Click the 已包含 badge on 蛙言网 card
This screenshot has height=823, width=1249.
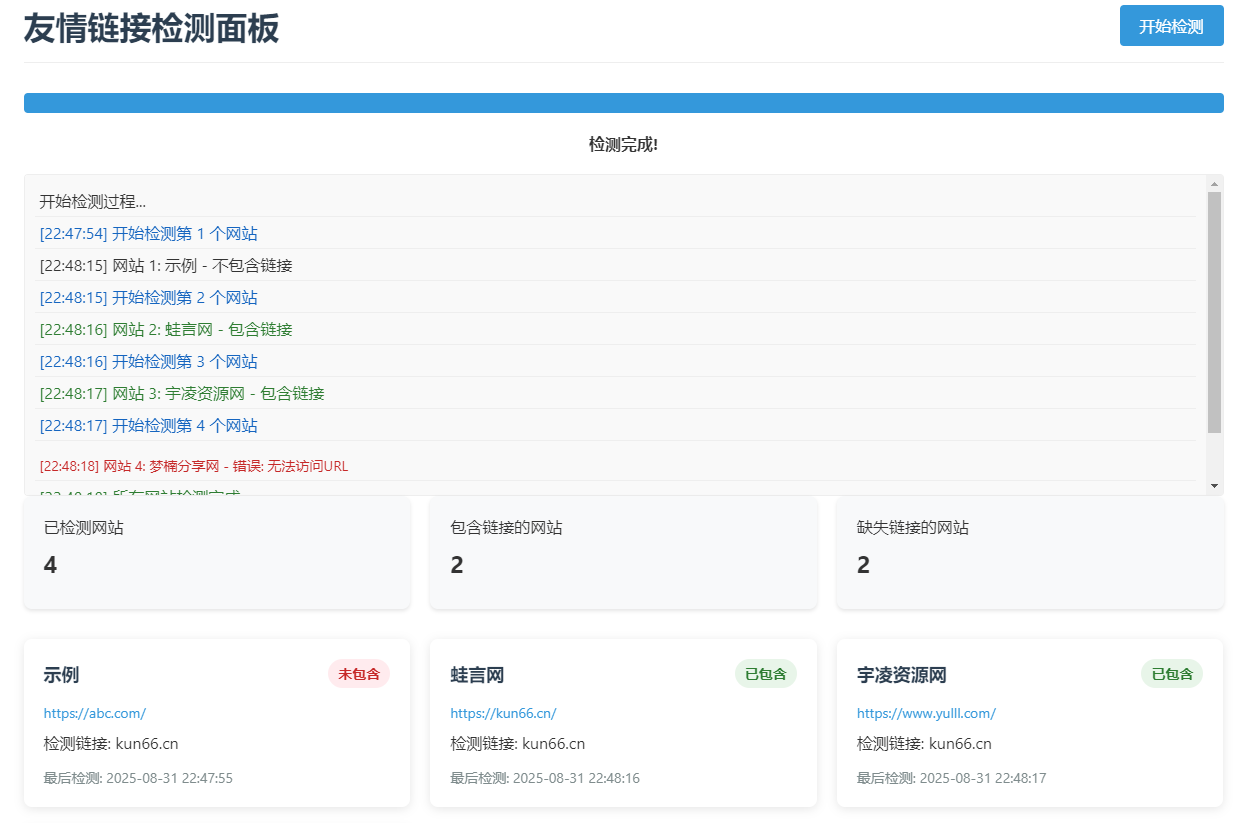tap(766, 673)
